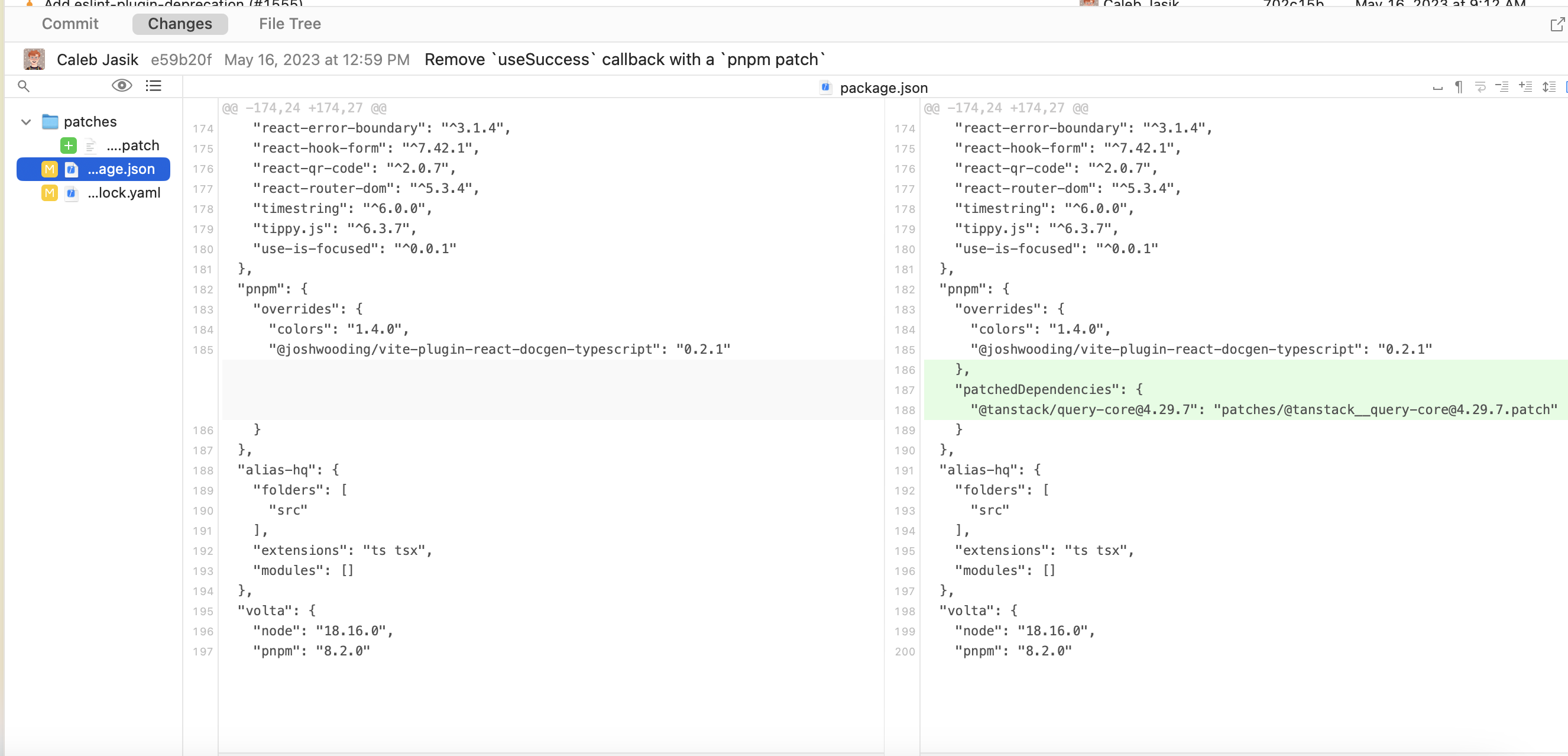Switch to the Commit tab
Viewport: 1568px width, 756px height.
(x=70, y=24)
